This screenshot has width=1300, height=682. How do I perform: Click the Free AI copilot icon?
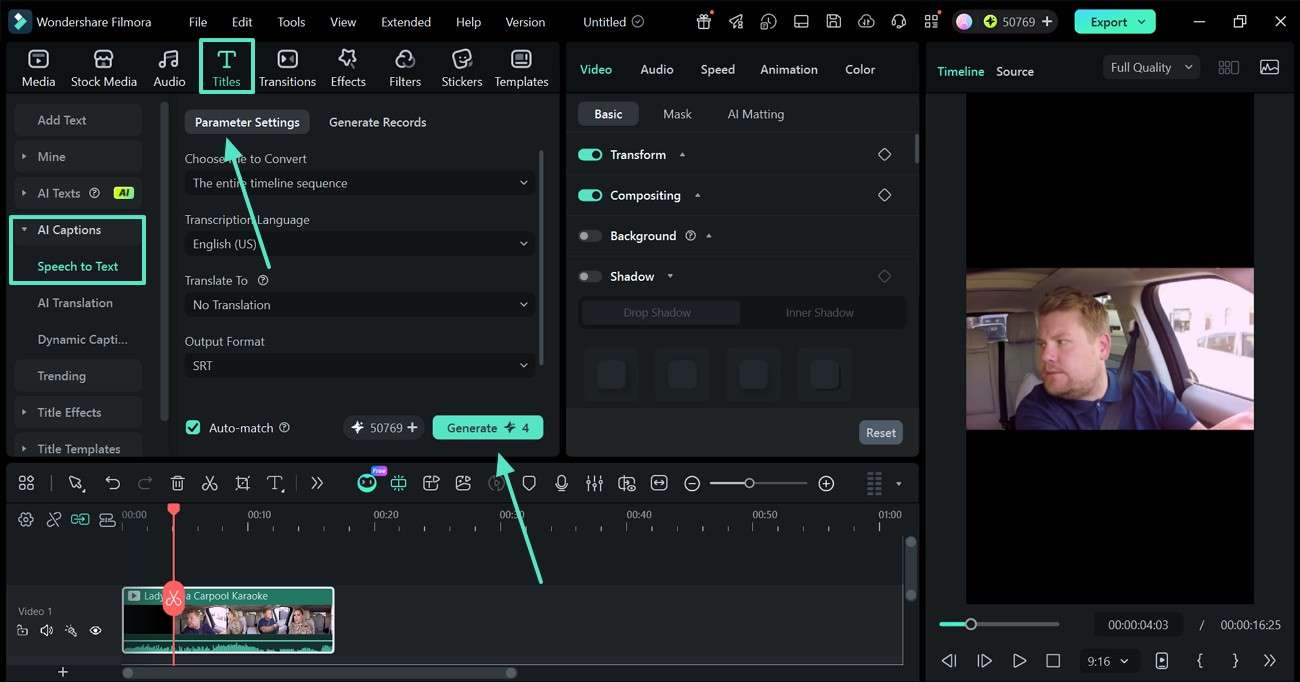point(367,482)
